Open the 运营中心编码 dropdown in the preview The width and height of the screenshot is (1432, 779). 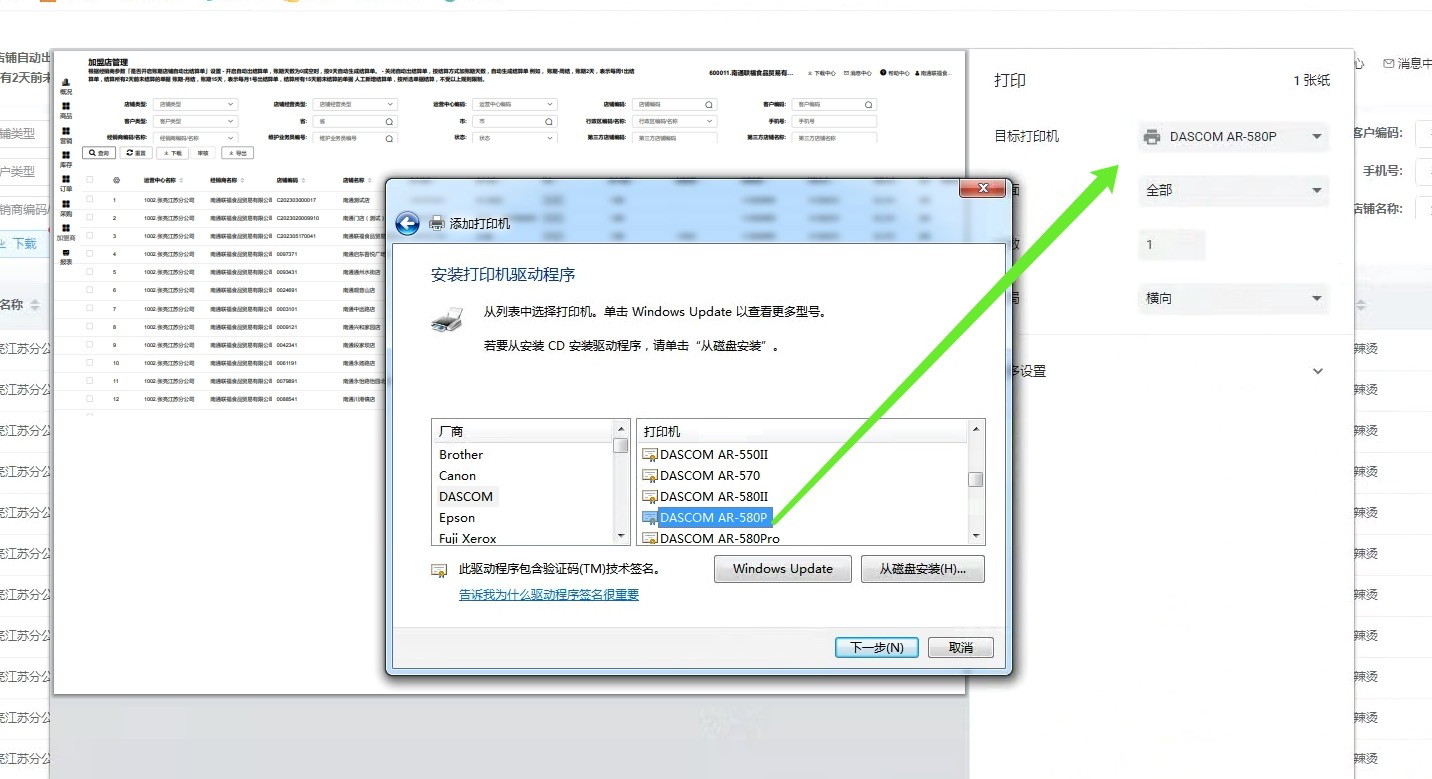coord(516,104)
